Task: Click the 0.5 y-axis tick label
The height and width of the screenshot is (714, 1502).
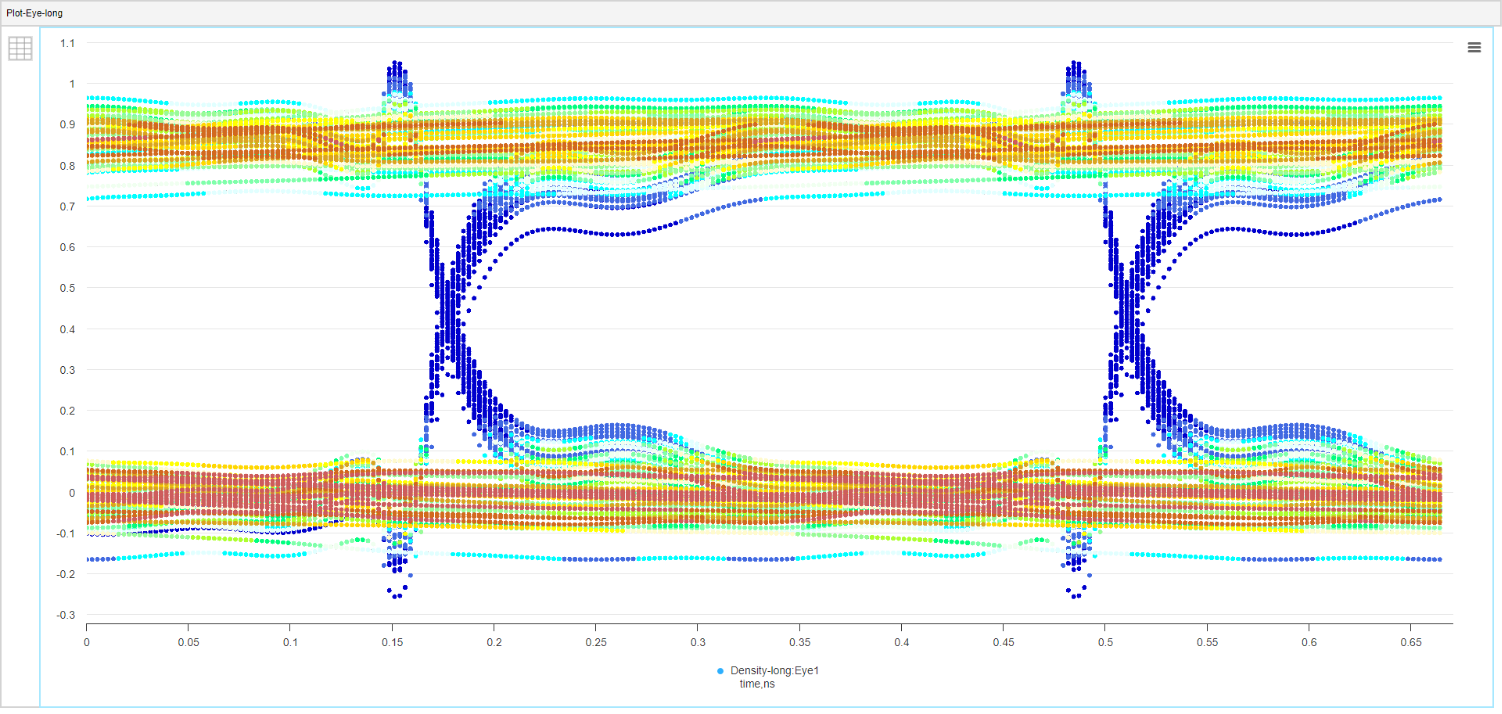Action: pyautogui.click(x=68, y=288)
